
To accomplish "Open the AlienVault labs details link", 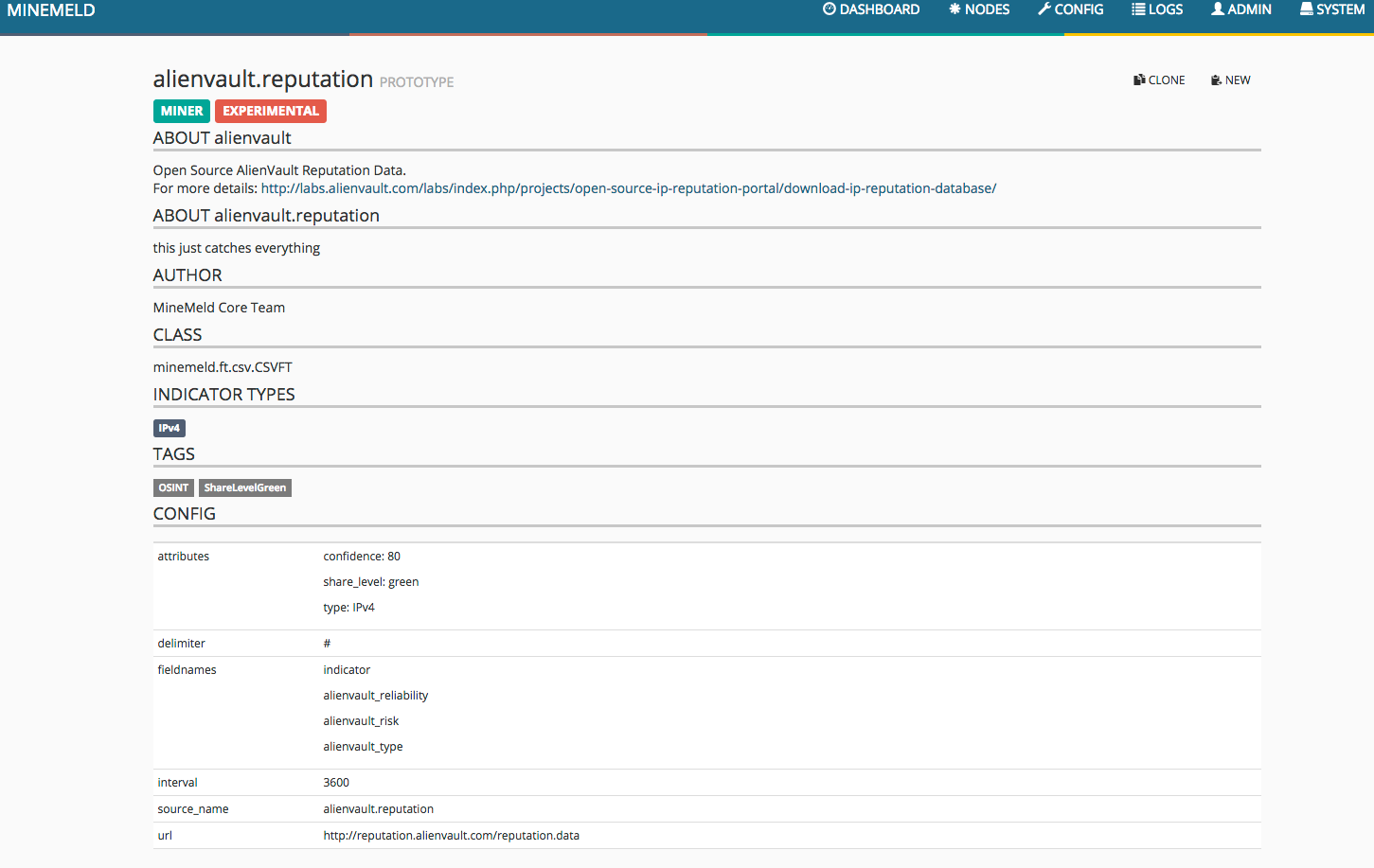I will [x=628, y=188].
